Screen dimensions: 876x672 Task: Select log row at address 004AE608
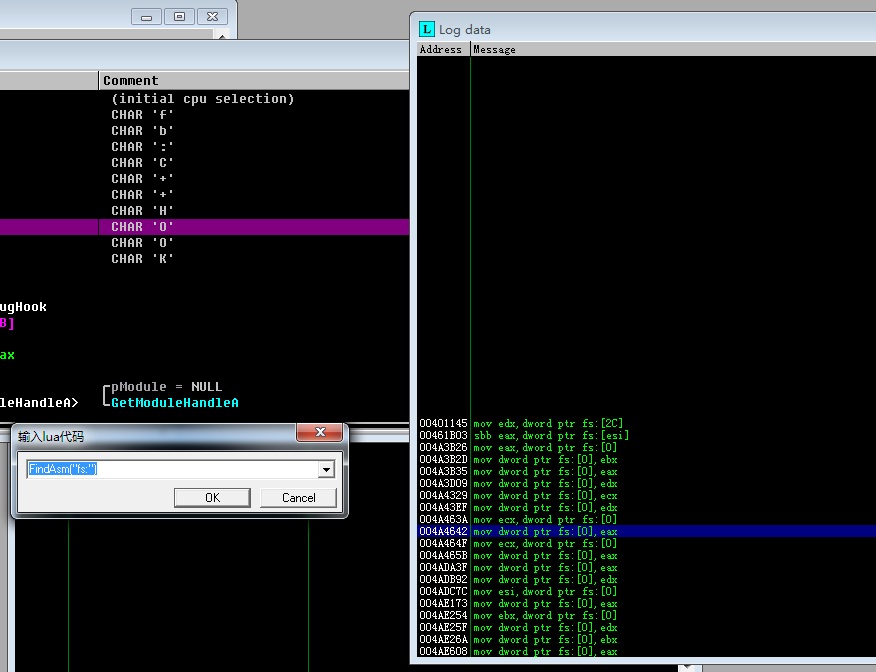click(646, 651)
